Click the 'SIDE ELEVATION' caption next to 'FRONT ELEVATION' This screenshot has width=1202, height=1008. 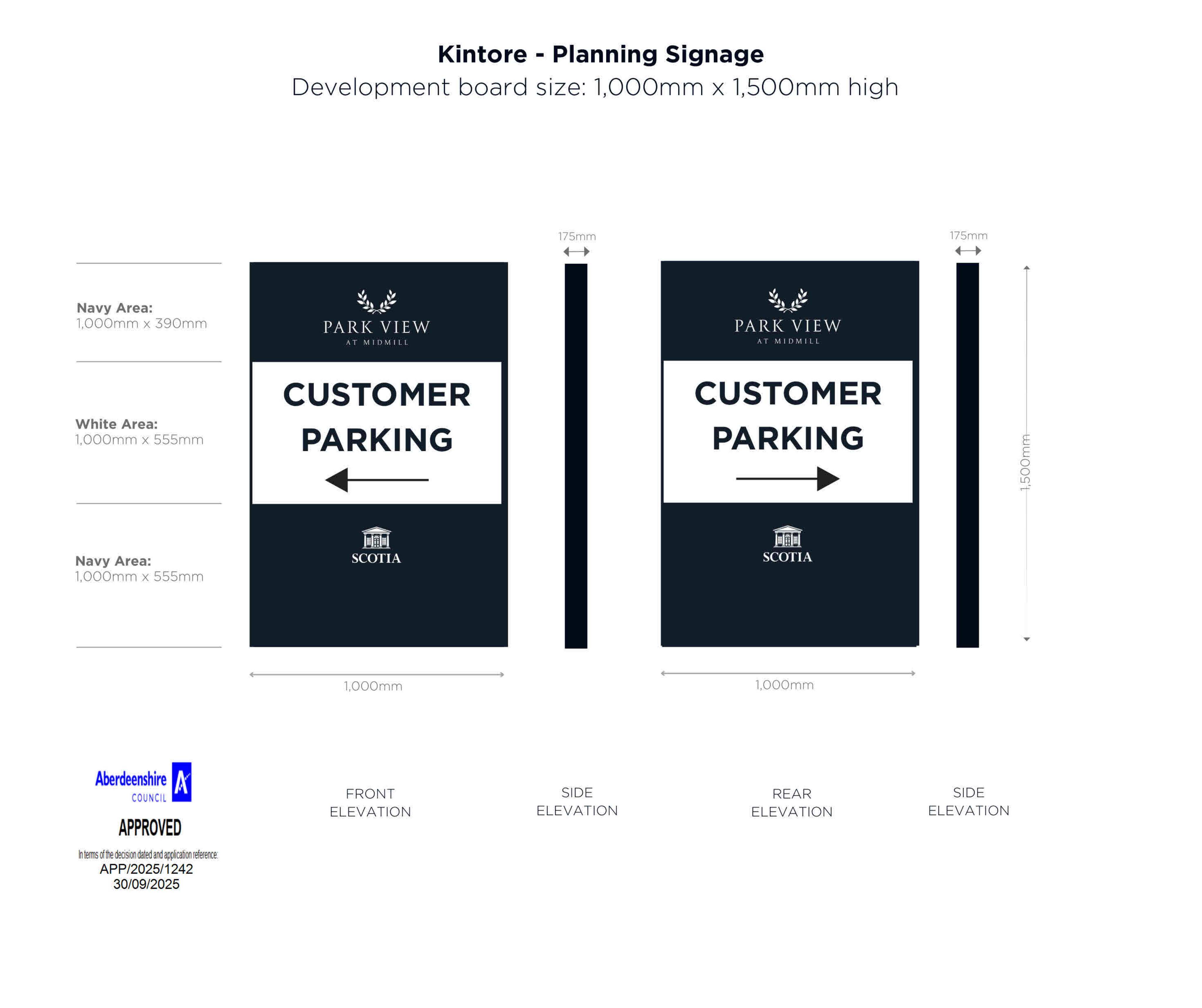pyautogui.click(x=577, y=801)
